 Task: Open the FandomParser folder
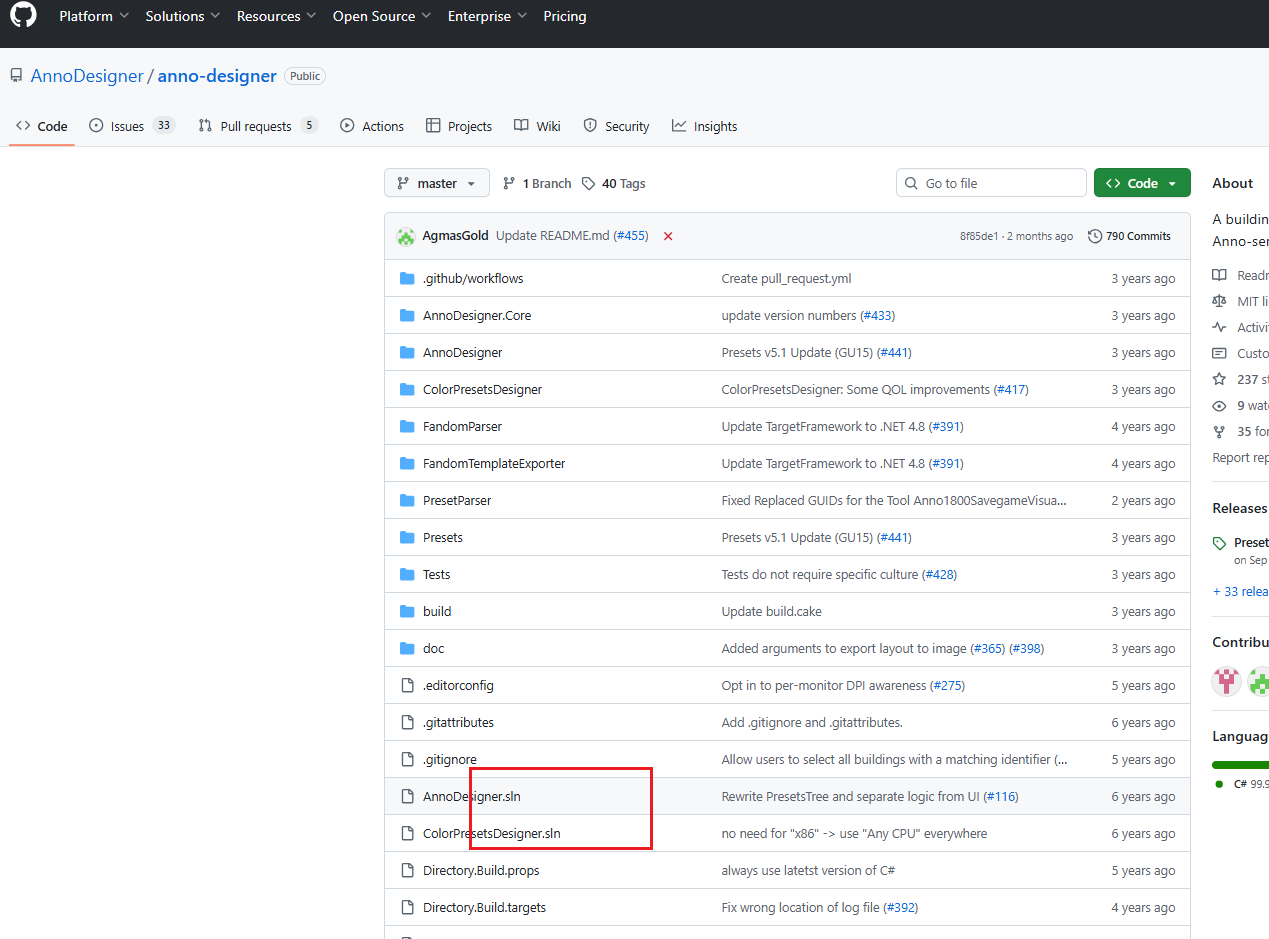point(462,426)
